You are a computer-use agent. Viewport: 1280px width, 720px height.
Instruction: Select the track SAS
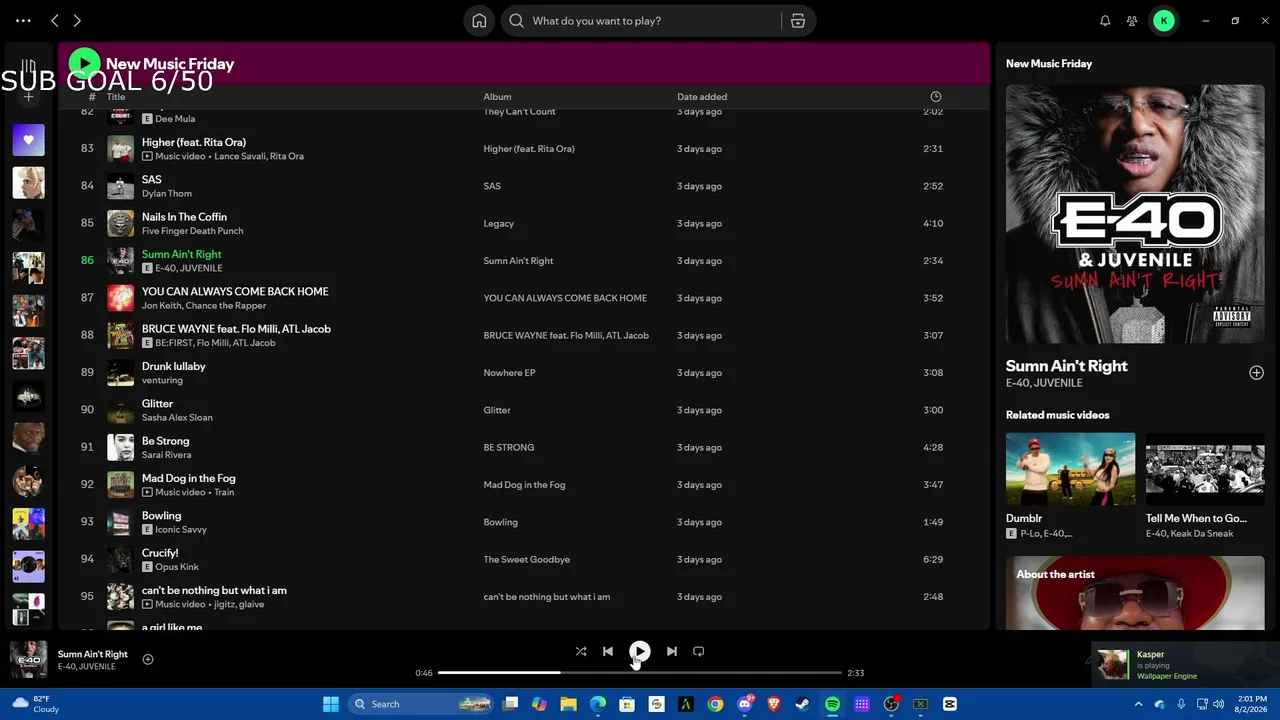[x=152, y=180]
